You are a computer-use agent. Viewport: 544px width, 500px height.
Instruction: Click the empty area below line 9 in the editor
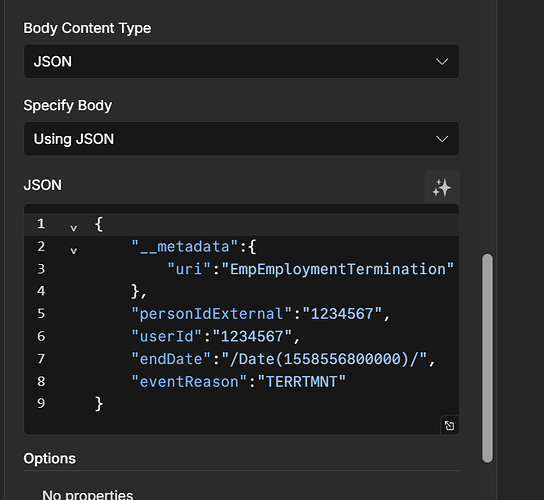pyautogui.click(x=232, y=424)
